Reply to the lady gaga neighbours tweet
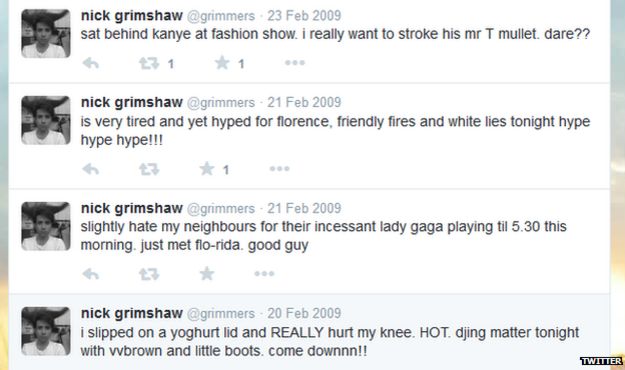Screen dimensions: 625x370 point(91,274)
